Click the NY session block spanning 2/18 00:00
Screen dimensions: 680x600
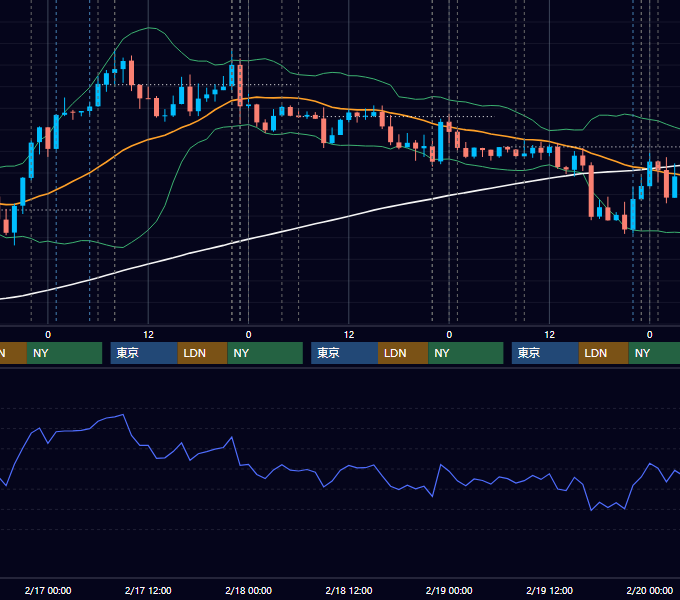pos(265,353)
